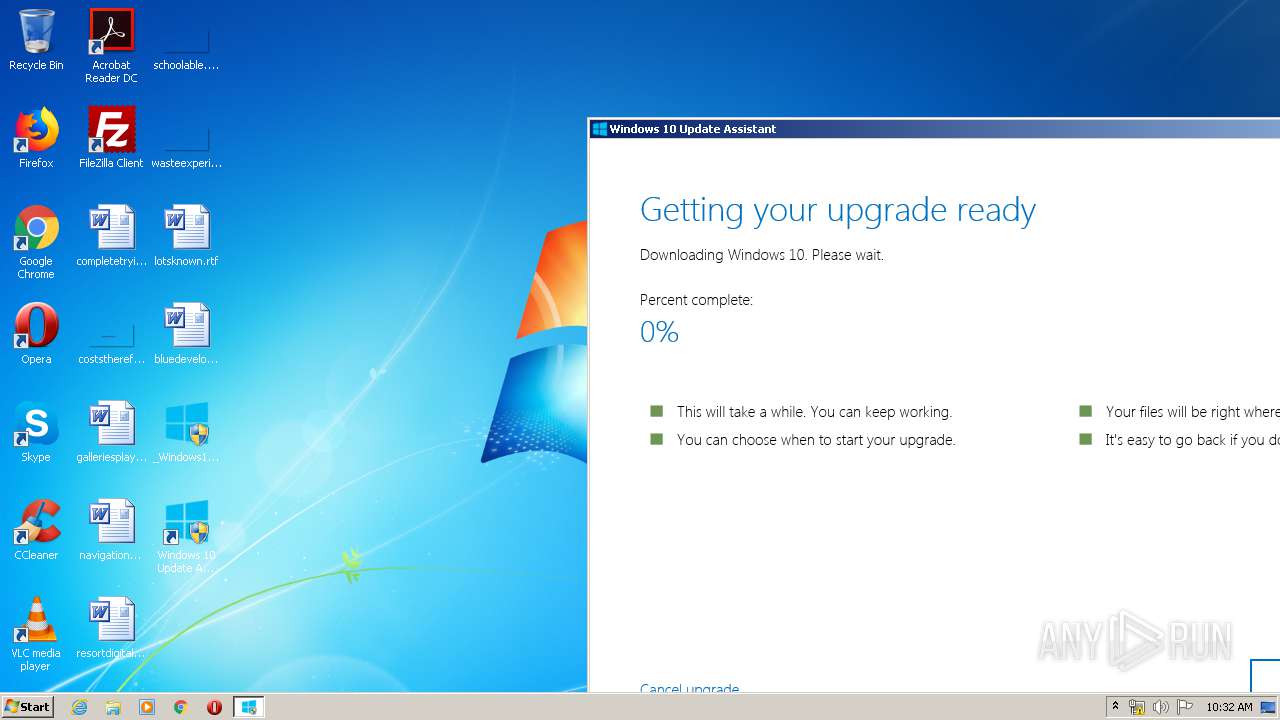The height and width of the screenshot is (720, 1280).
Task: Click the 0% percent complete value
Action: tap(659, 332)
